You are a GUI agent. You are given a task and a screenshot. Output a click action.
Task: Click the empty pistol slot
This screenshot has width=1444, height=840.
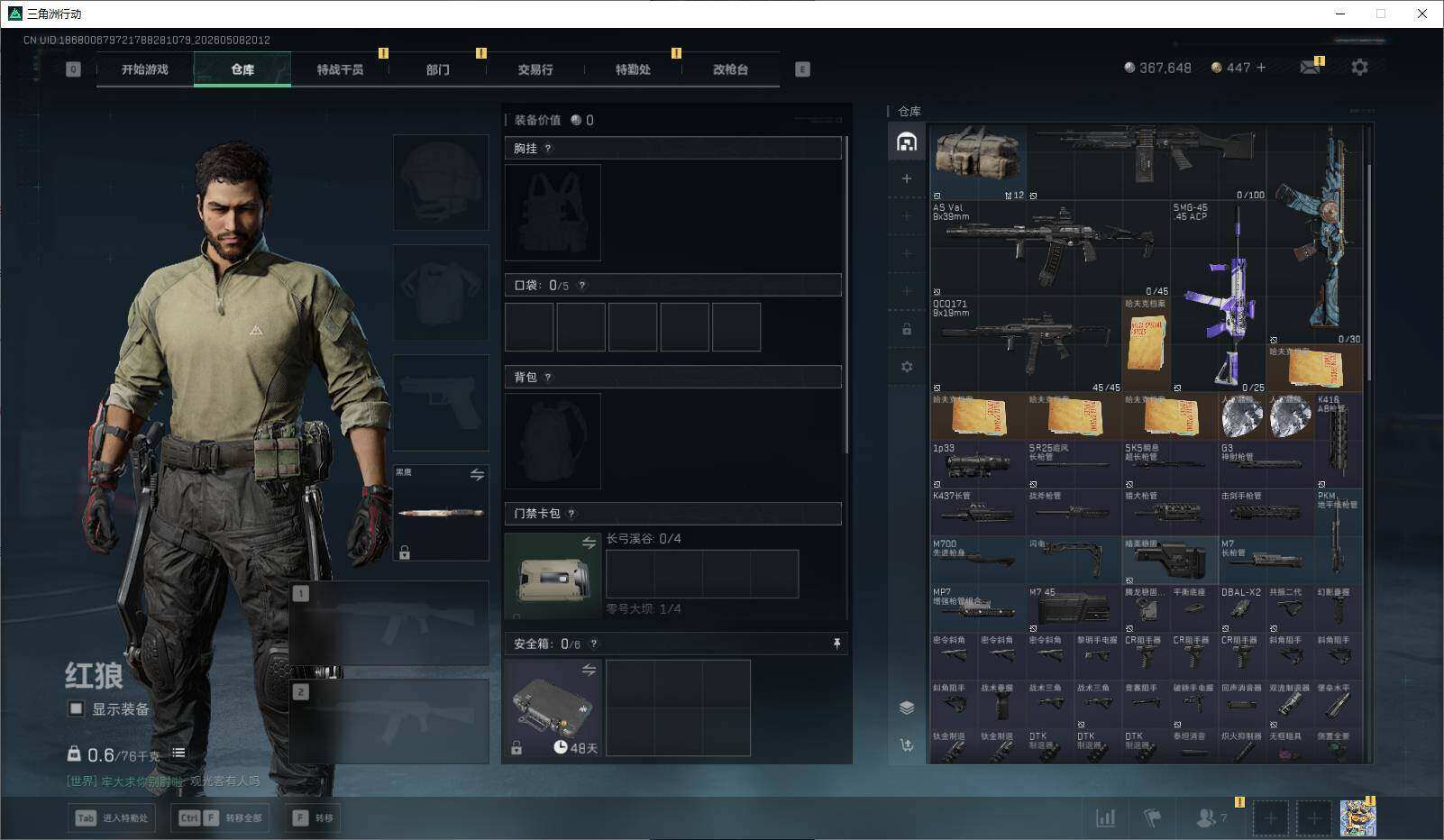tap(441, 402)
